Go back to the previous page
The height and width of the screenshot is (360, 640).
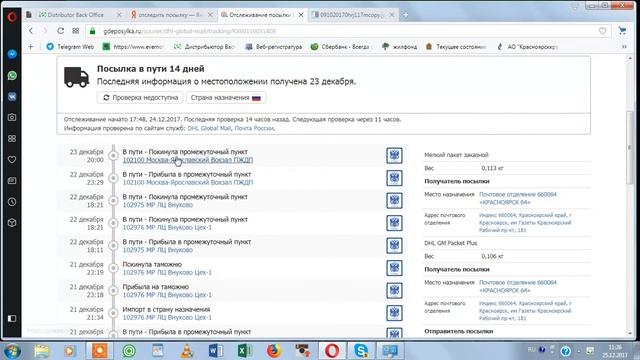31,31
